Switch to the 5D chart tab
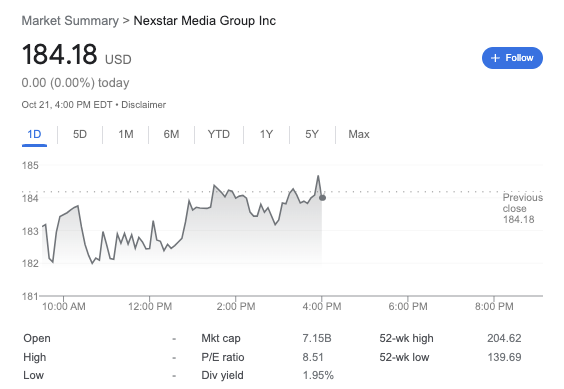564x389 pixels. 80,134
